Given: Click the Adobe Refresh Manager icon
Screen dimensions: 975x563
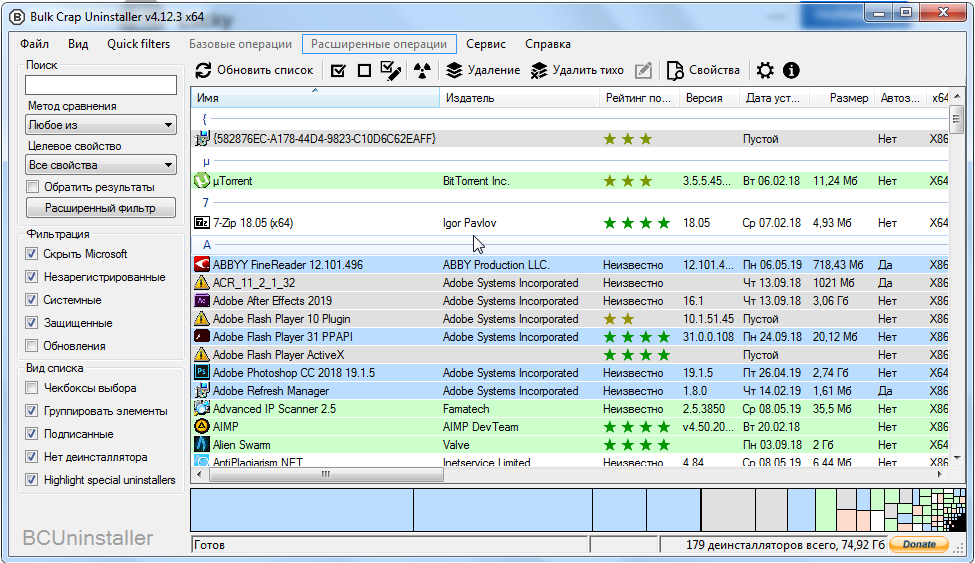Looking at the screenshot, I should [201, 391].
